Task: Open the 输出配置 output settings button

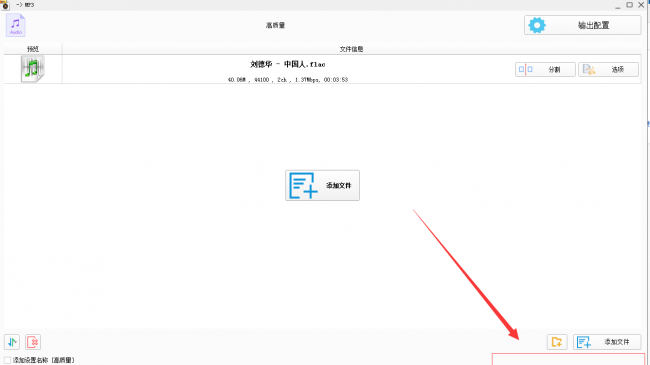Action: [582, 25]
